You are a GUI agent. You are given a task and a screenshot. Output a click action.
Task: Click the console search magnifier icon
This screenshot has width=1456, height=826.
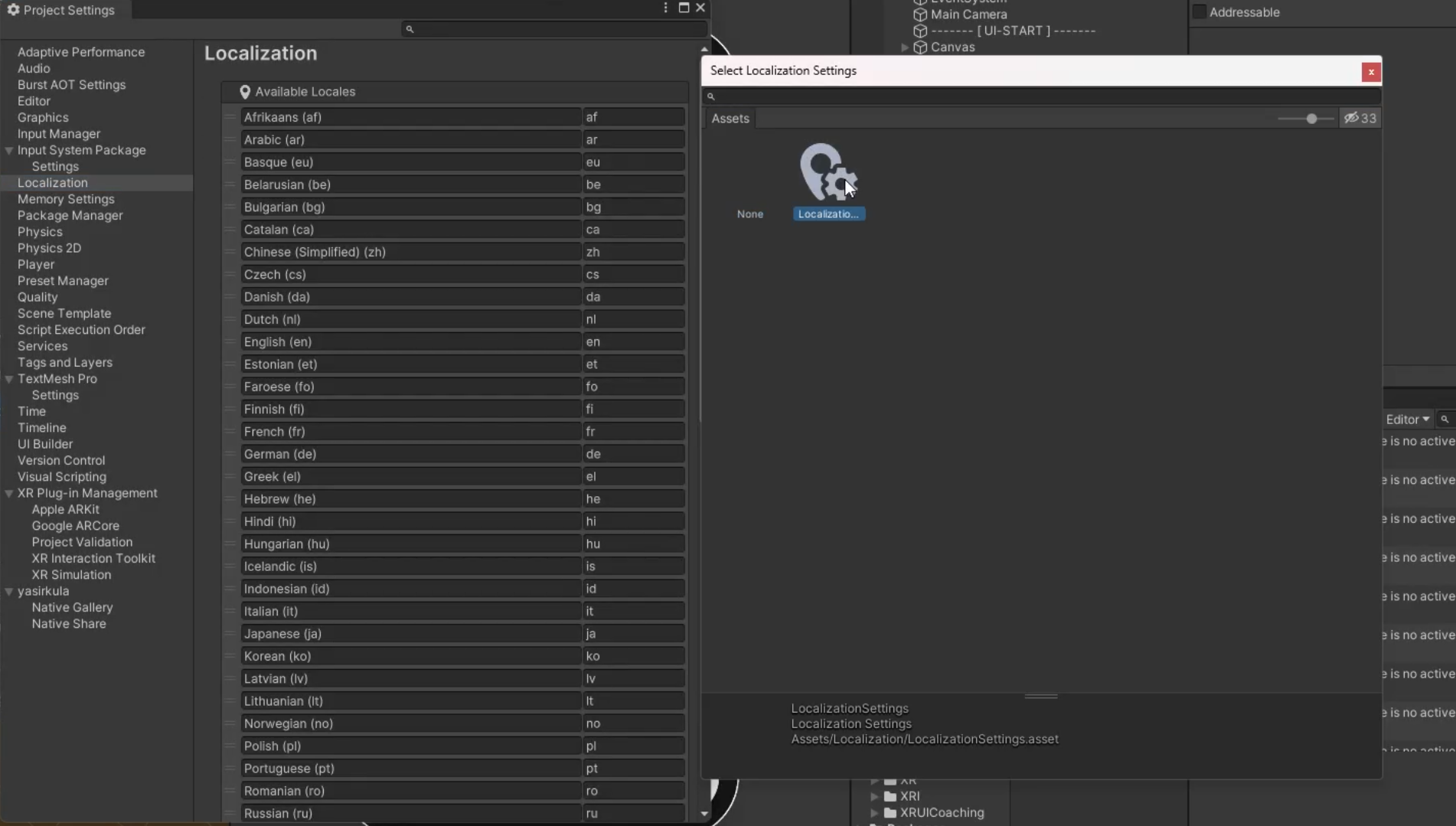tap(1445, 420)
